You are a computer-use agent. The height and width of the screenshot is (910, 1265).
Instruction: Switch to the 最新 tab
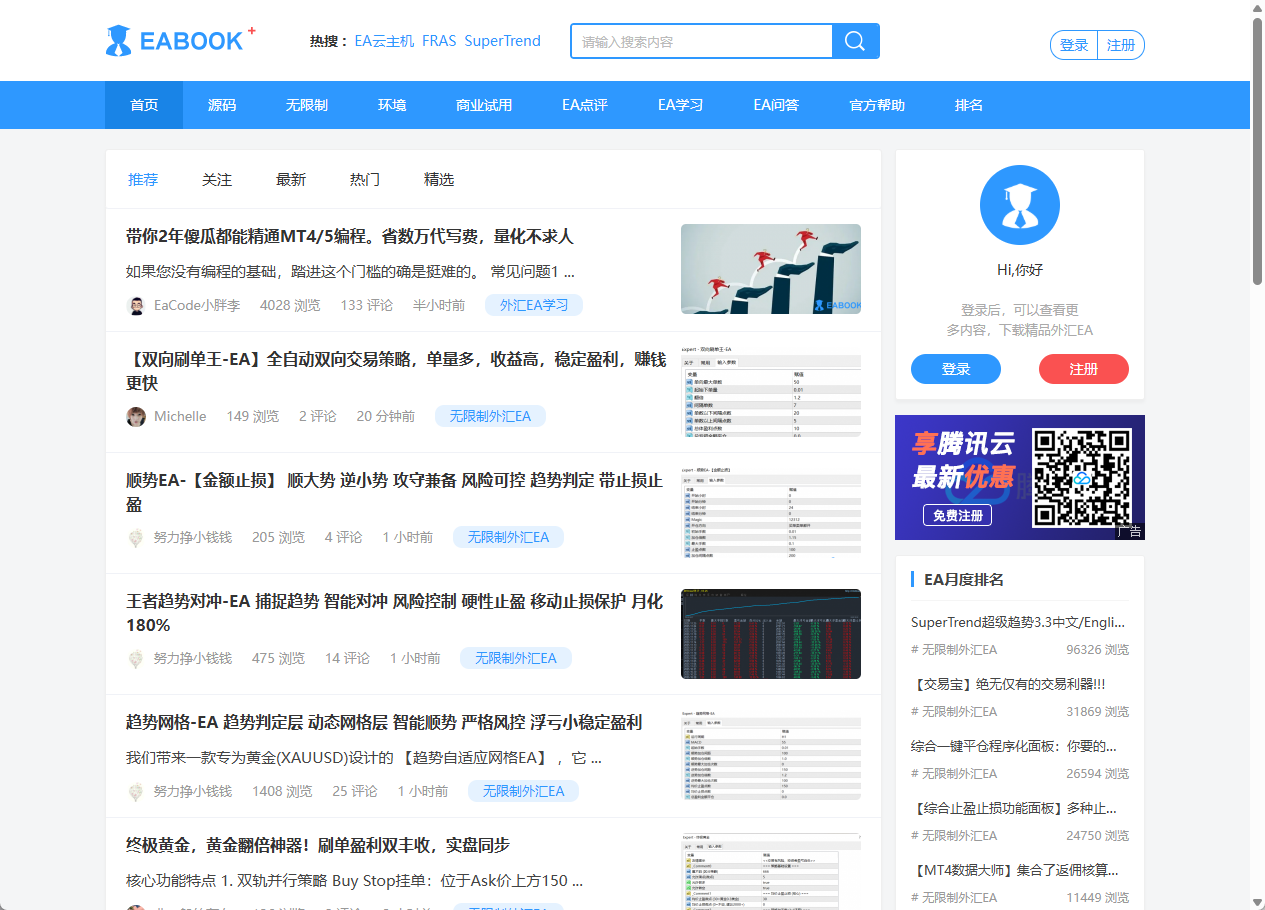[291, 180]
